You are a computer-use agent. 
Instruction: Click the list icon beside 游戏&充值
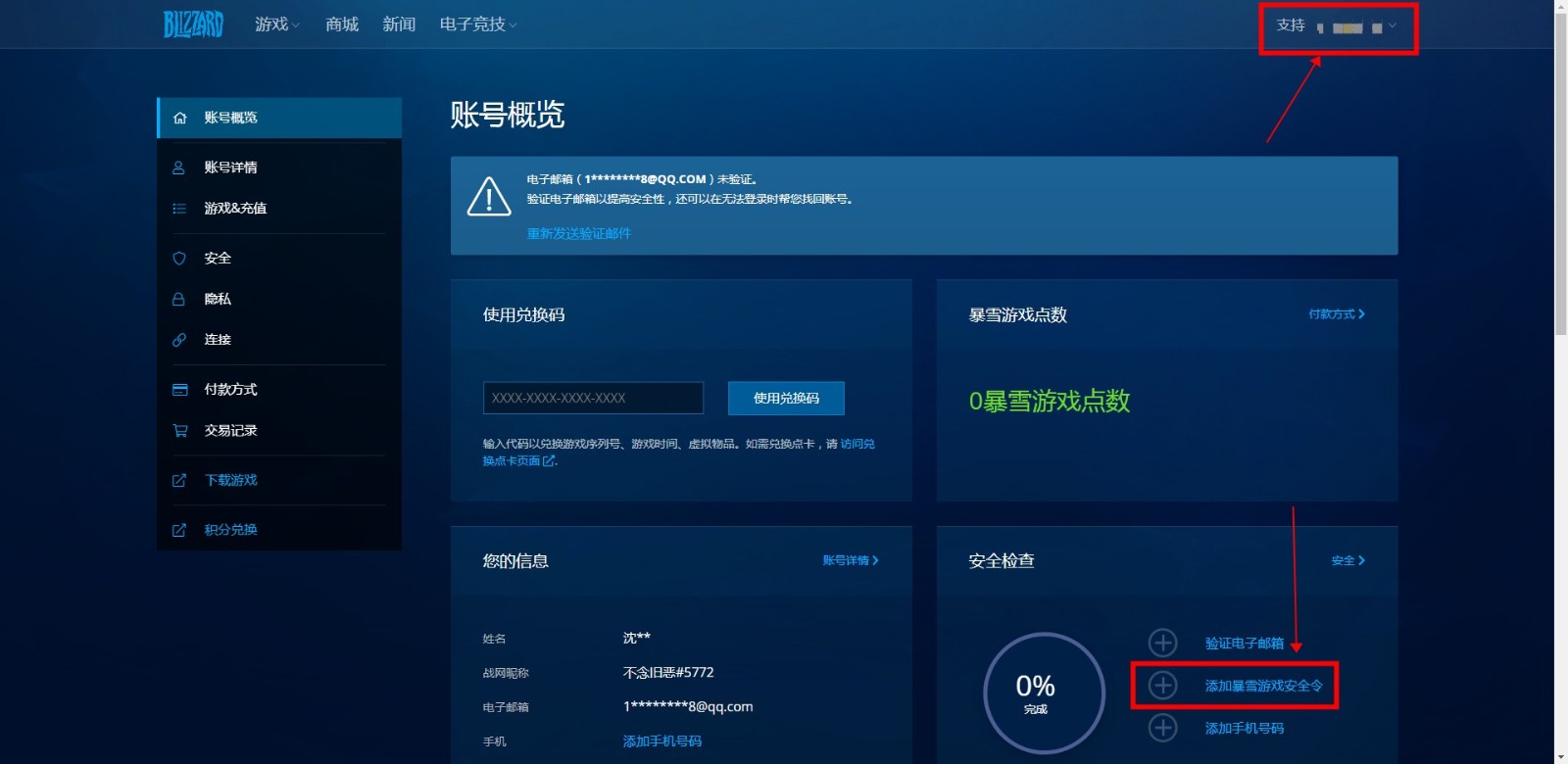[178, 209]
